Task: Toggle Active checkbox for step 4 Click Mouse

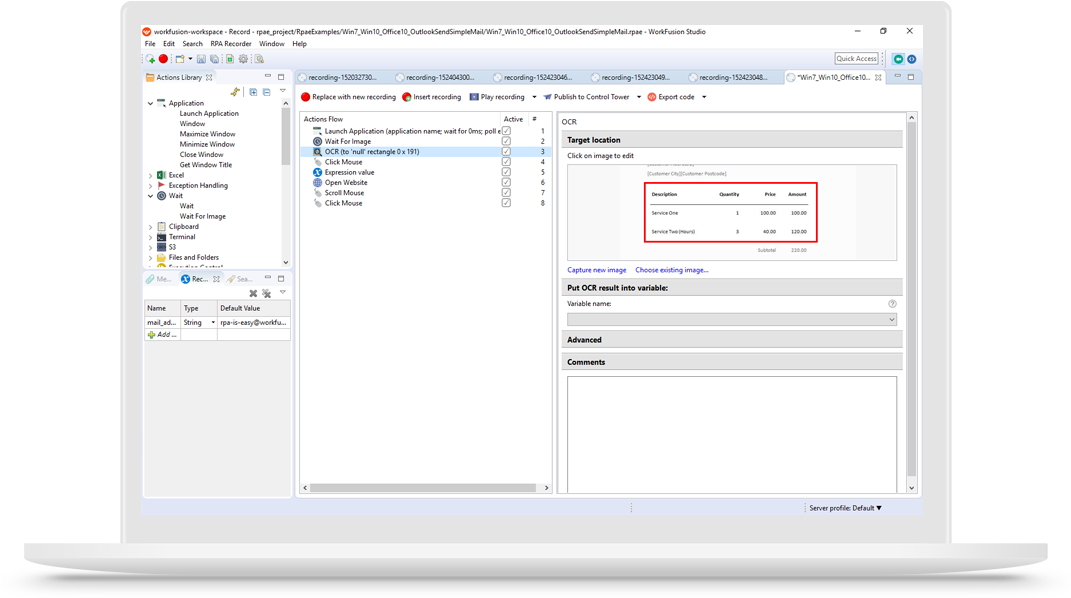Action: 506,161
